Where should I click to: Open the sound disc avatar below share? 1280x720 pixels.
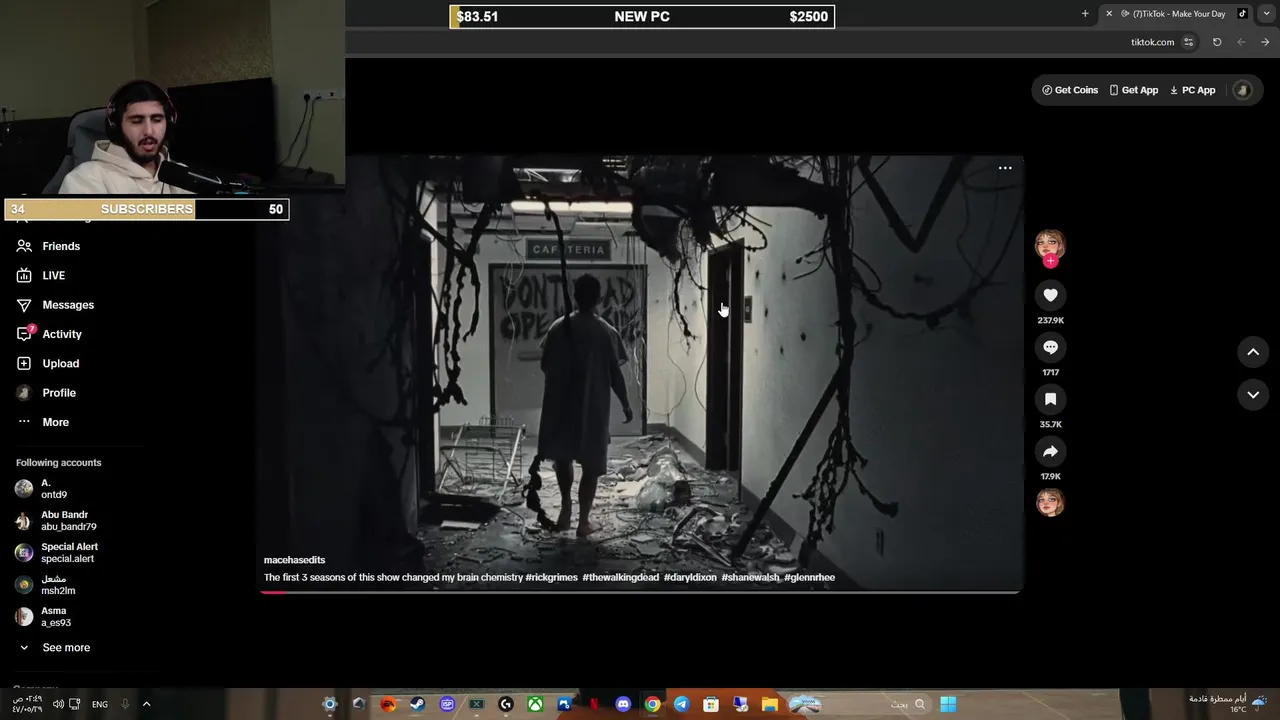(1050, 503)
